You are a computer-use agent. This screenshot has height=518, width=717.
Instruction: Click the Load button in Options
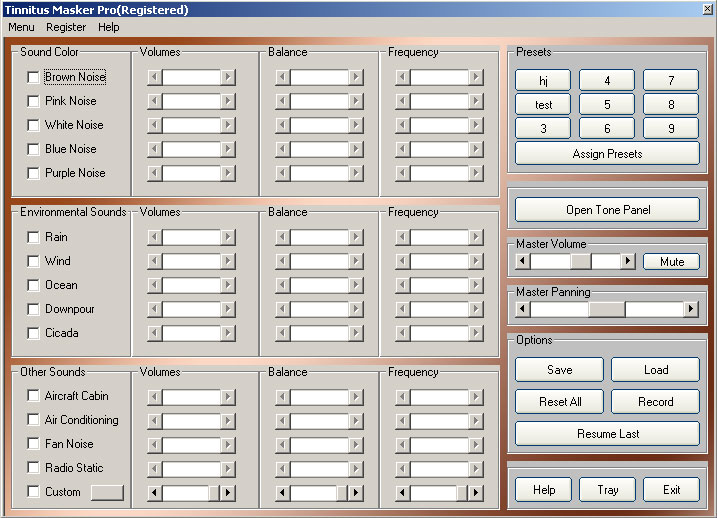pos(655,369)
